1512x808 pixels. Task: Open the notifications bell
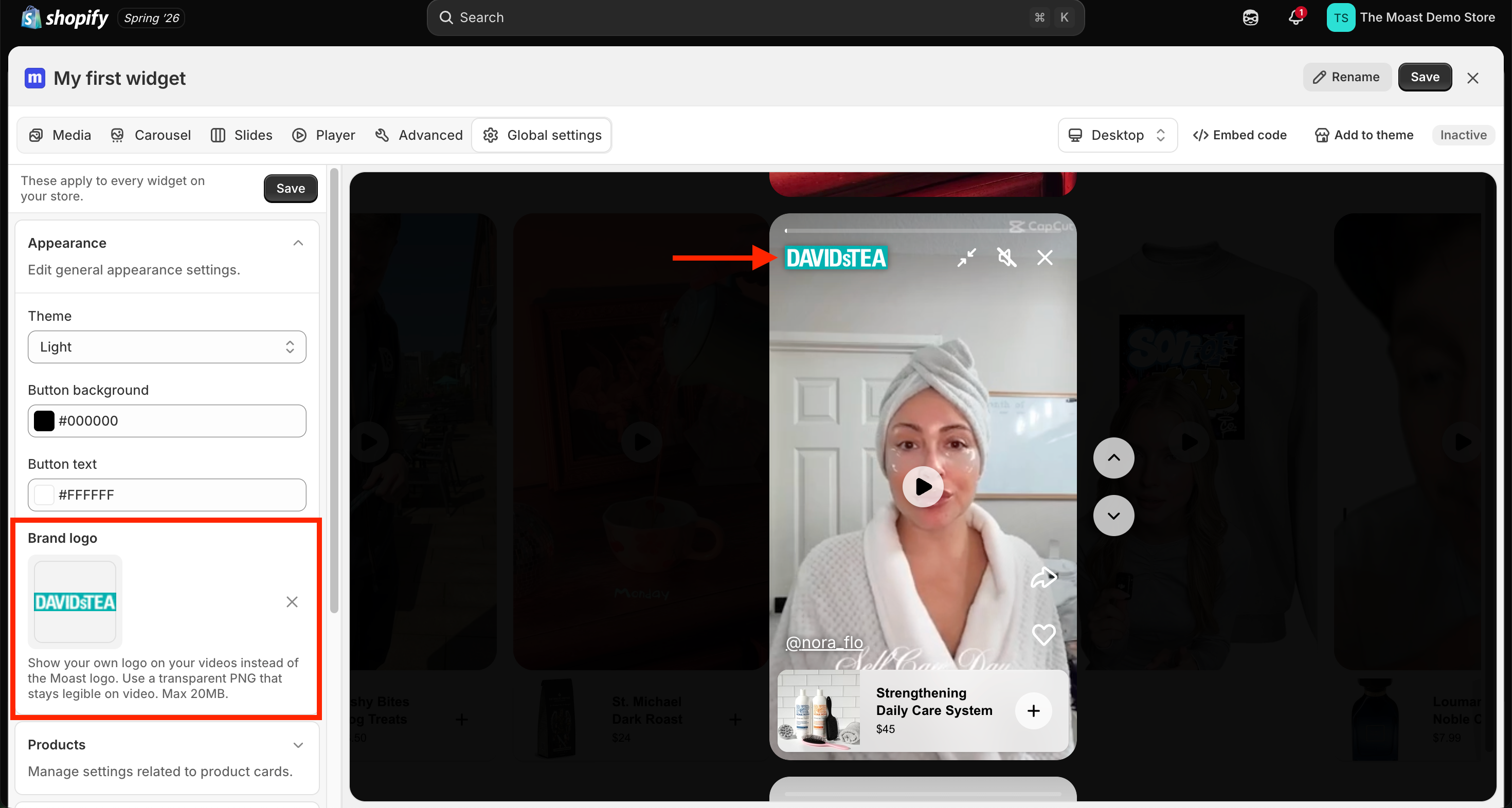pos(1296,17)
